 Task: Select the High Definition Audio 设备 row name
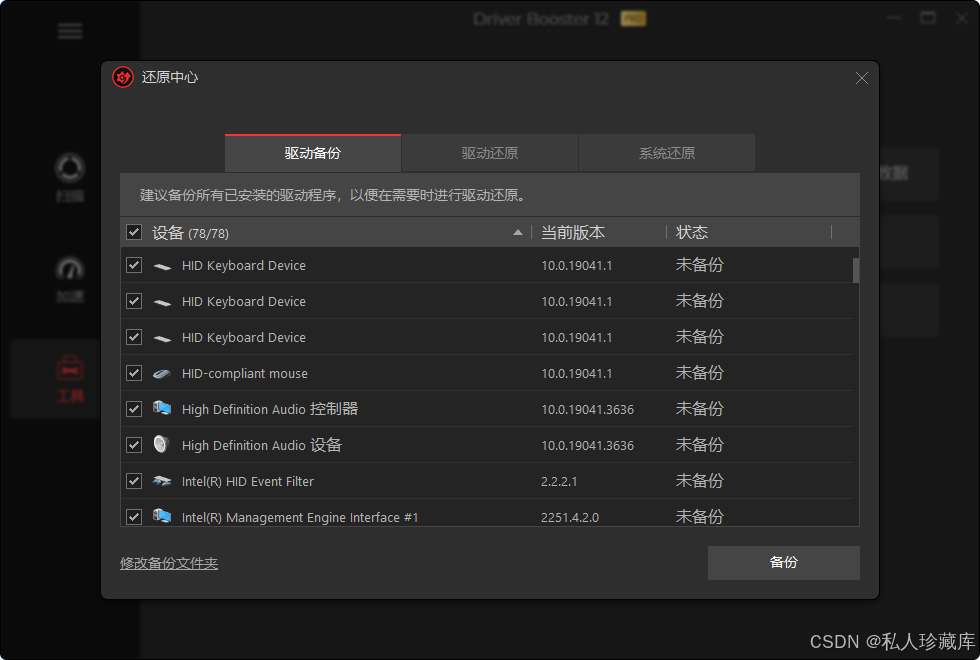[262, 445]
